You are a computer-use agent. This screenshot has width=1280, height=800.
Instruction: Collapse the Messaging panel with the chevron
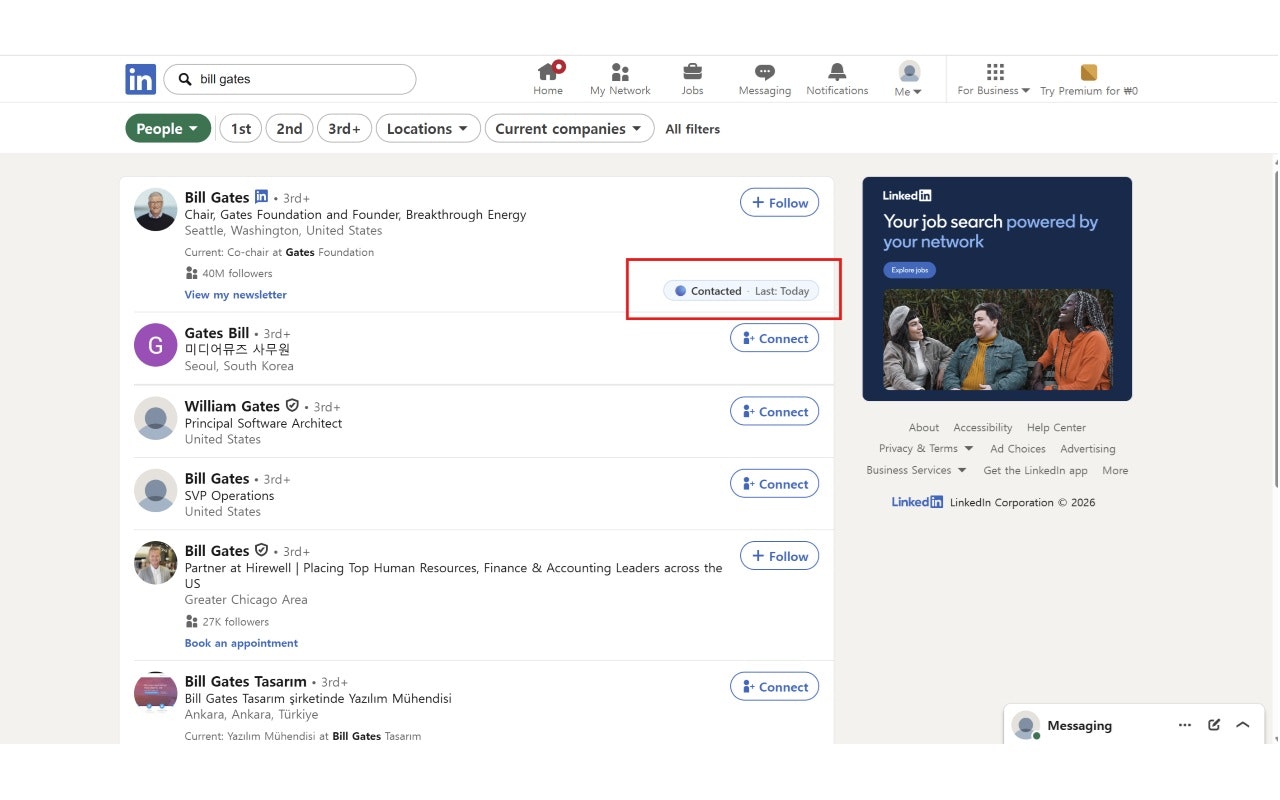tap(1242, 725)
